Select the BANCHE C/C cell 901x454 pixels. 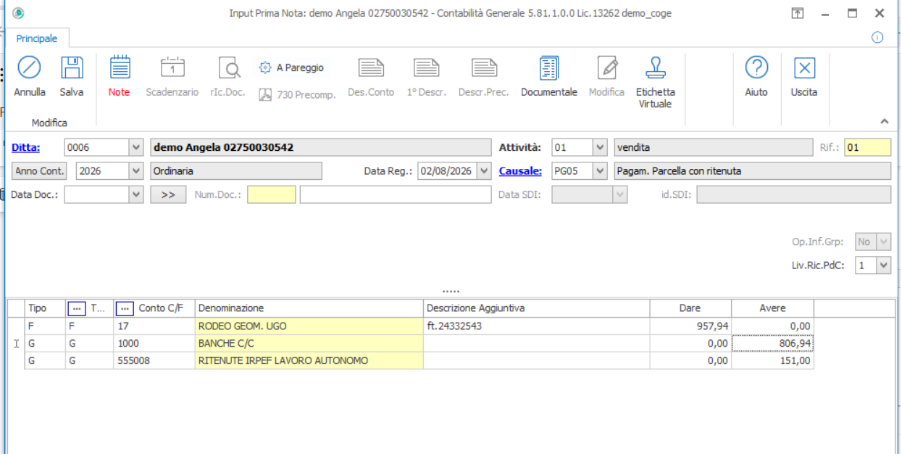(309, 344)
